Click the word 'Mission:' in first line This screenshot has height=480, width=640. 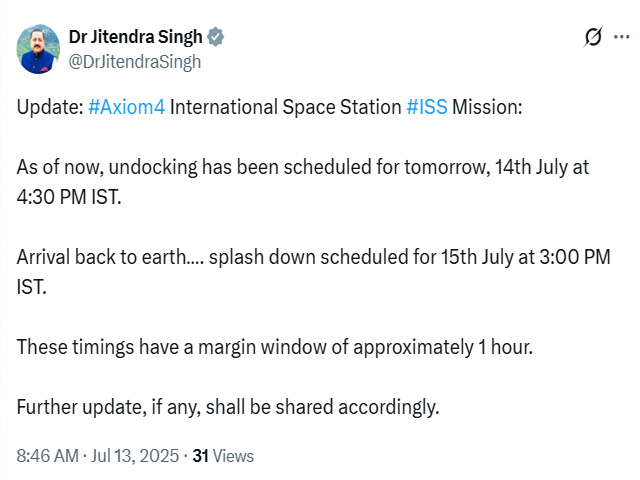[x=487, y=107]
